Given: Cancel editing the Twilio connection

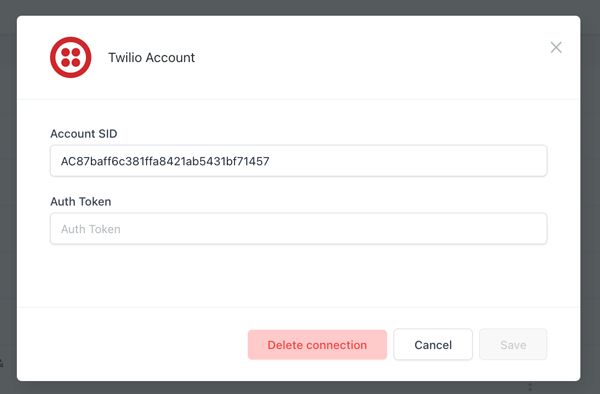Looking at the screenshot, I should [x=433, y=345].
